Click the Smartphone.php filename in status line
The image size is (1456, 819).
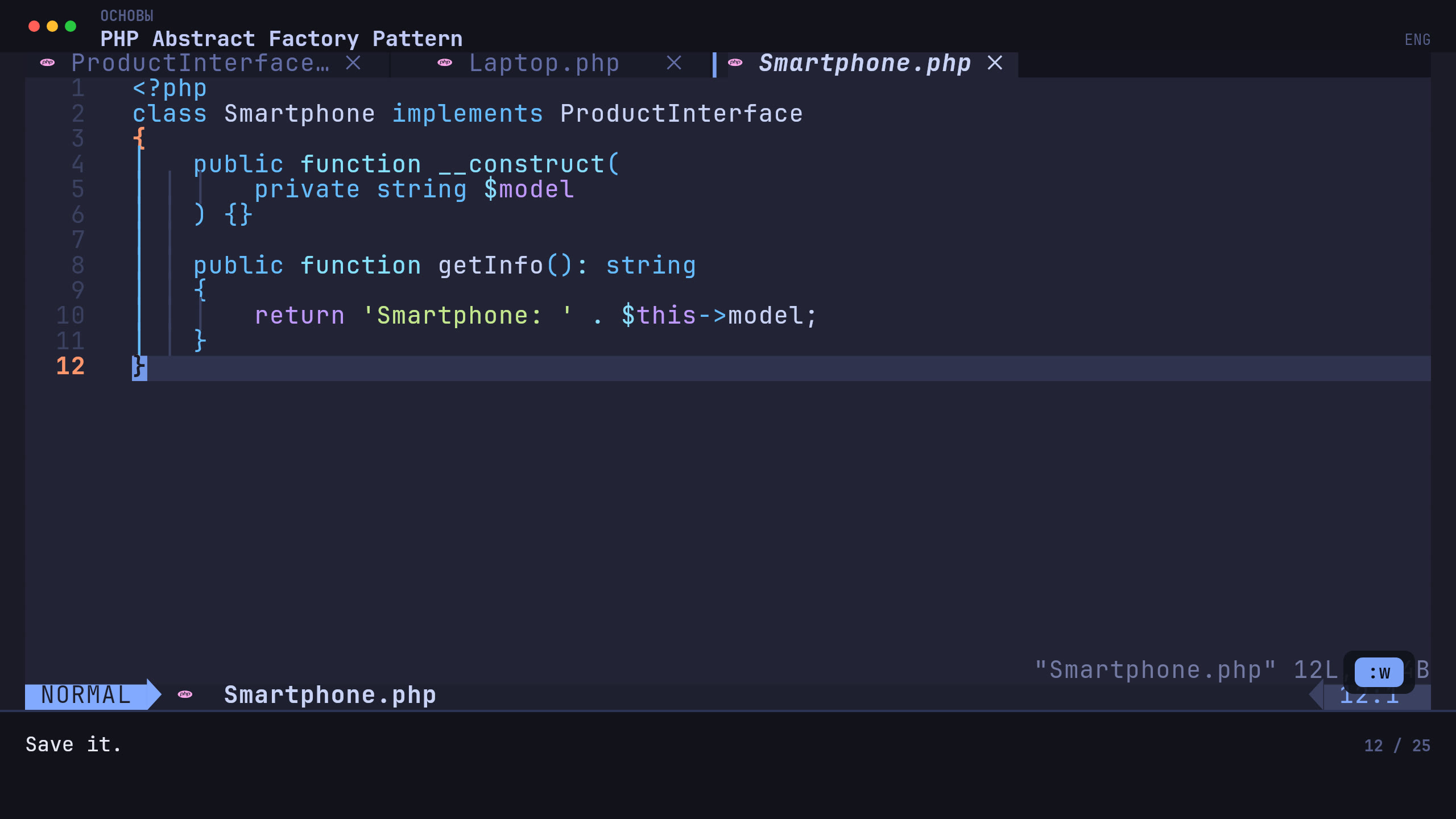(330, 695)
